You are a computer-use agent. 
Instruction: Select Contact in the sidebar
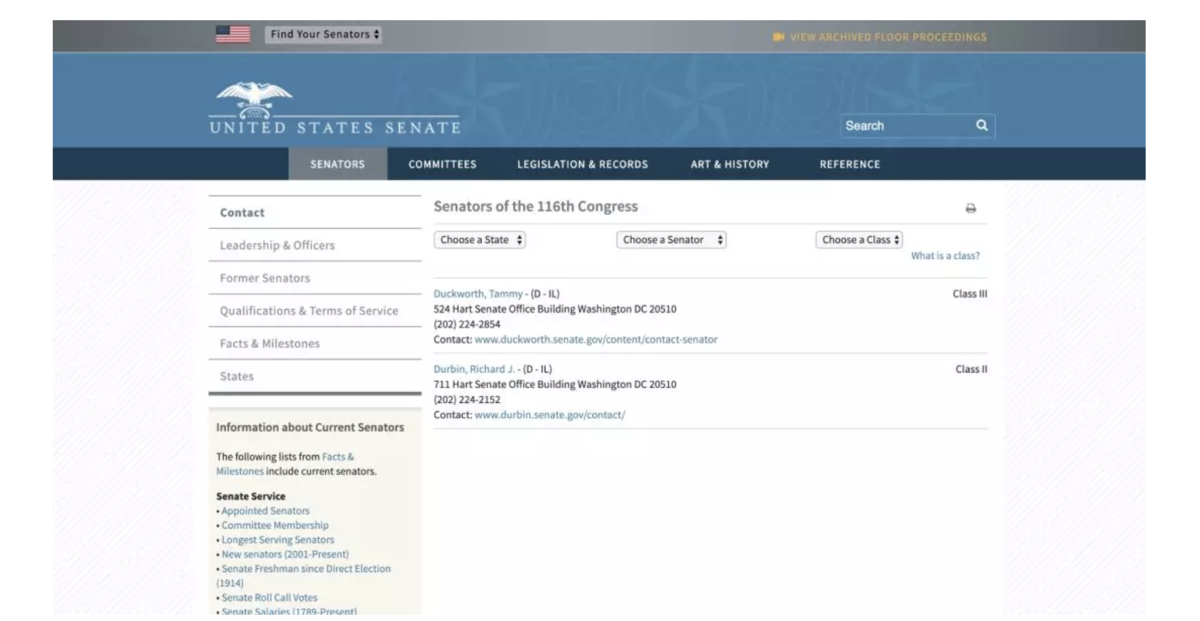[x=315, y=212]
